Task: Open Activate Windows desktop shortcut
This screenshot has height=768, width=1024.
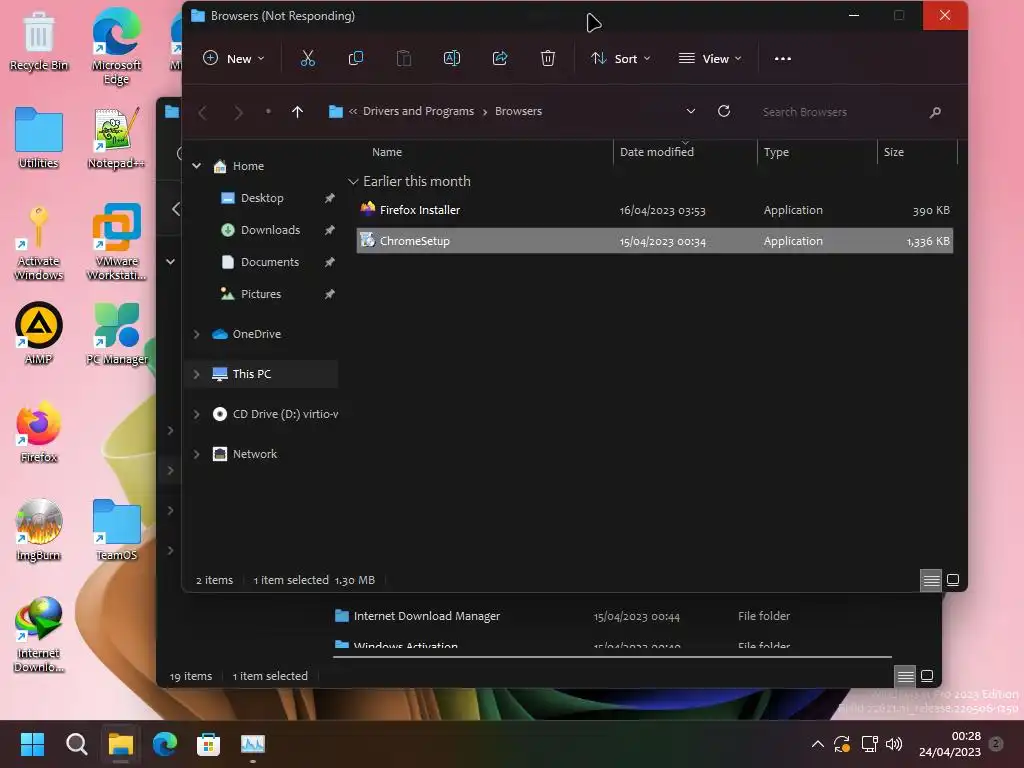Action: (x=39, y=243)
